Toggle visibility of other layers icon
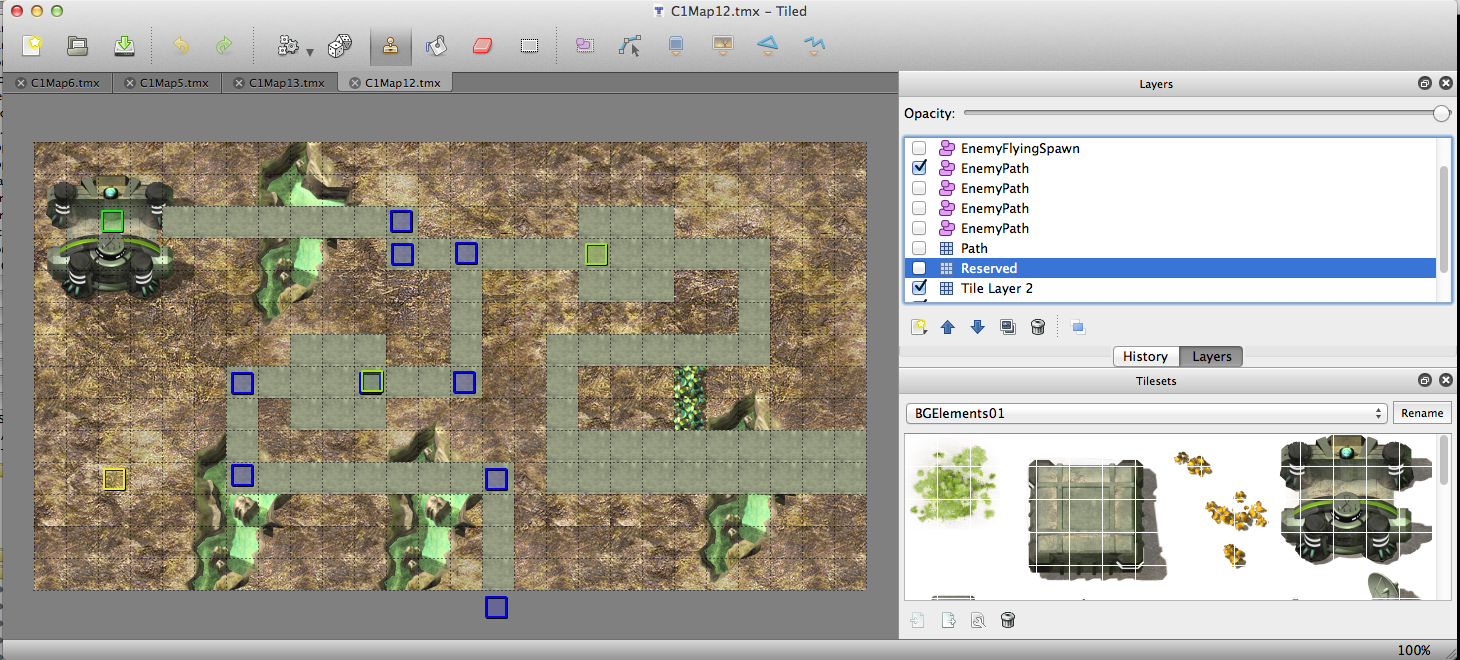Screen dimensions: 1460x660 tap(1078, 327)
